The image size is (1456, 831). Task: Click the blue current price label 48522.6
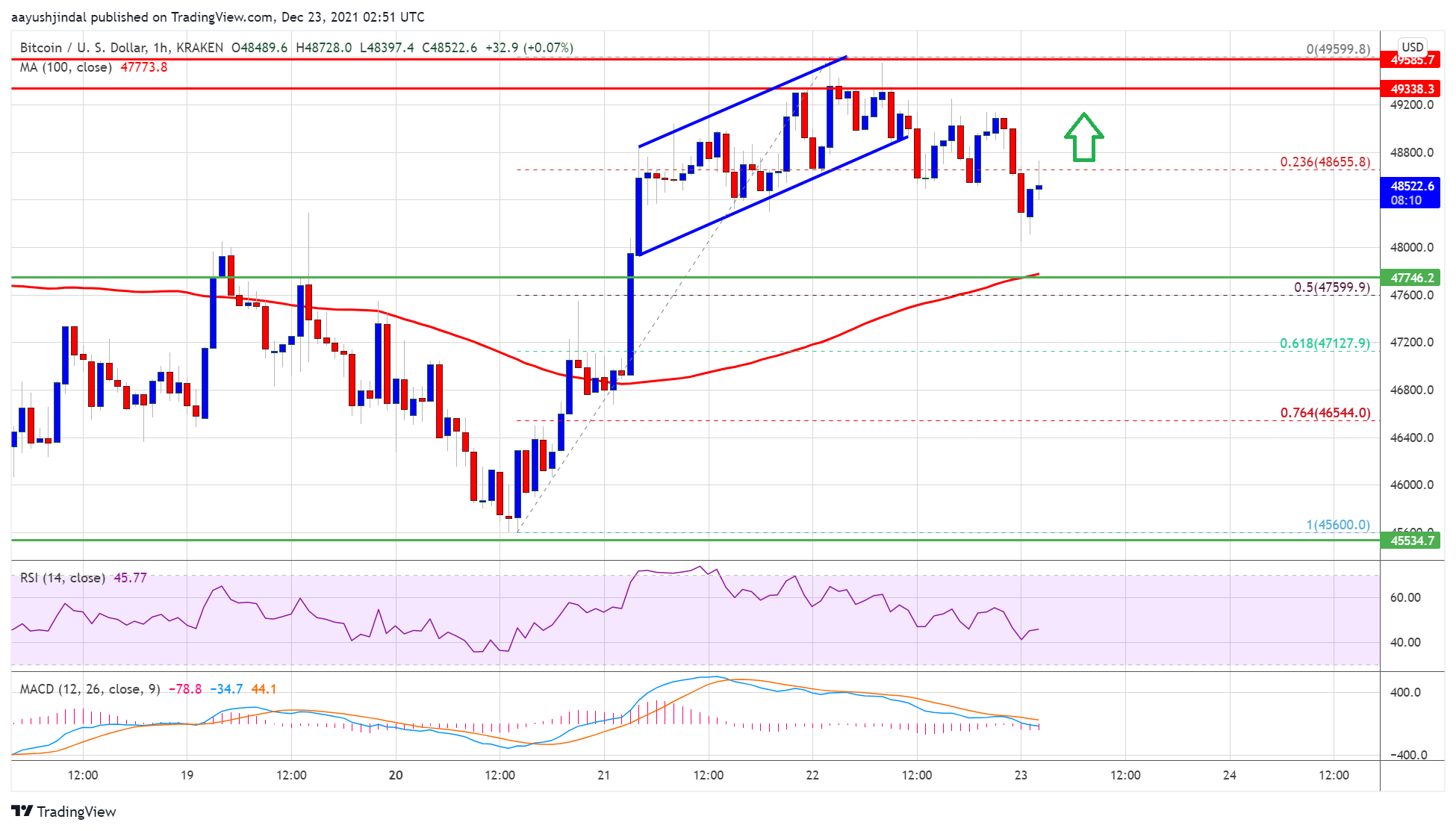point(1411,193)
